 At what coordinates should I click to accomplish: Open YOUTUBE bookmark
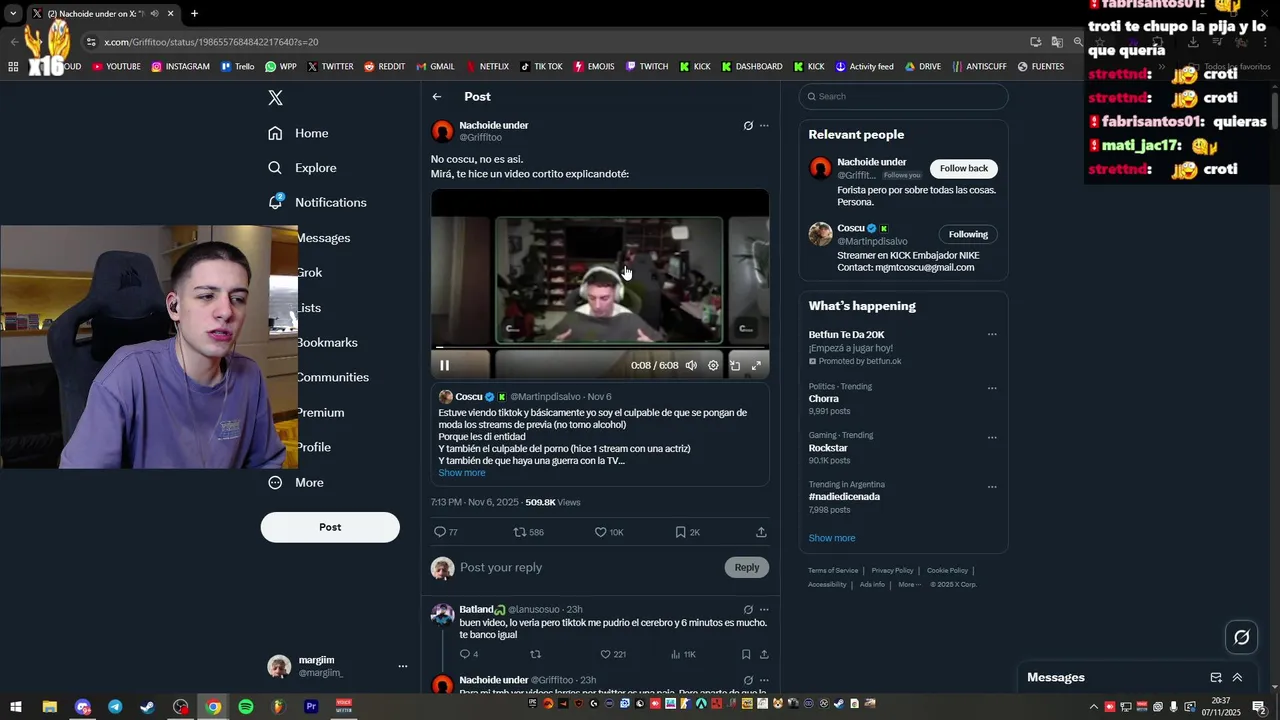coord(116,66)
